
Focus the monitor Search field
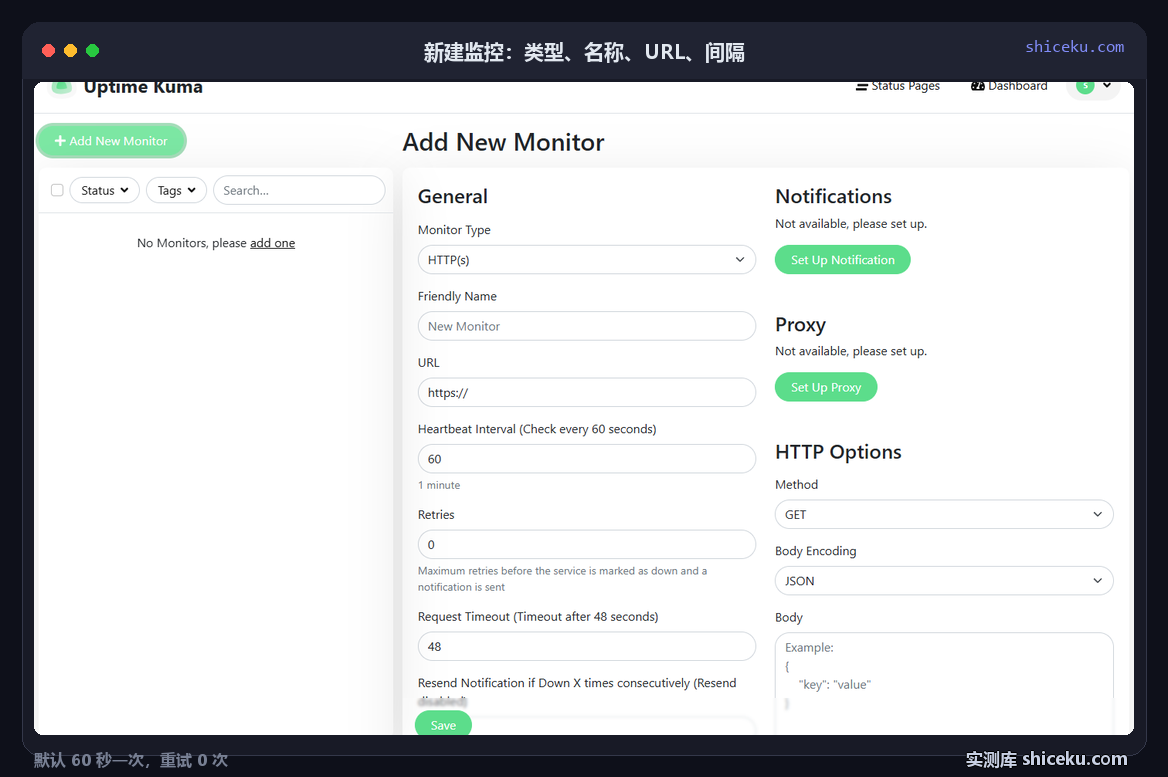pos(299,190)
